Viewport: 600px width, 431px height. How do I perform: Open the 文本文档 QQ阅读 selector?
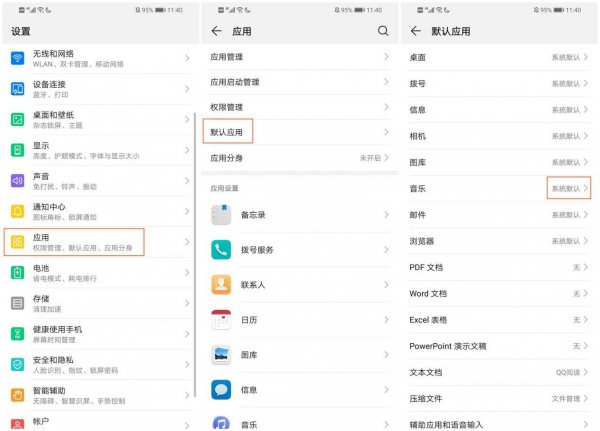pos(572,372)
